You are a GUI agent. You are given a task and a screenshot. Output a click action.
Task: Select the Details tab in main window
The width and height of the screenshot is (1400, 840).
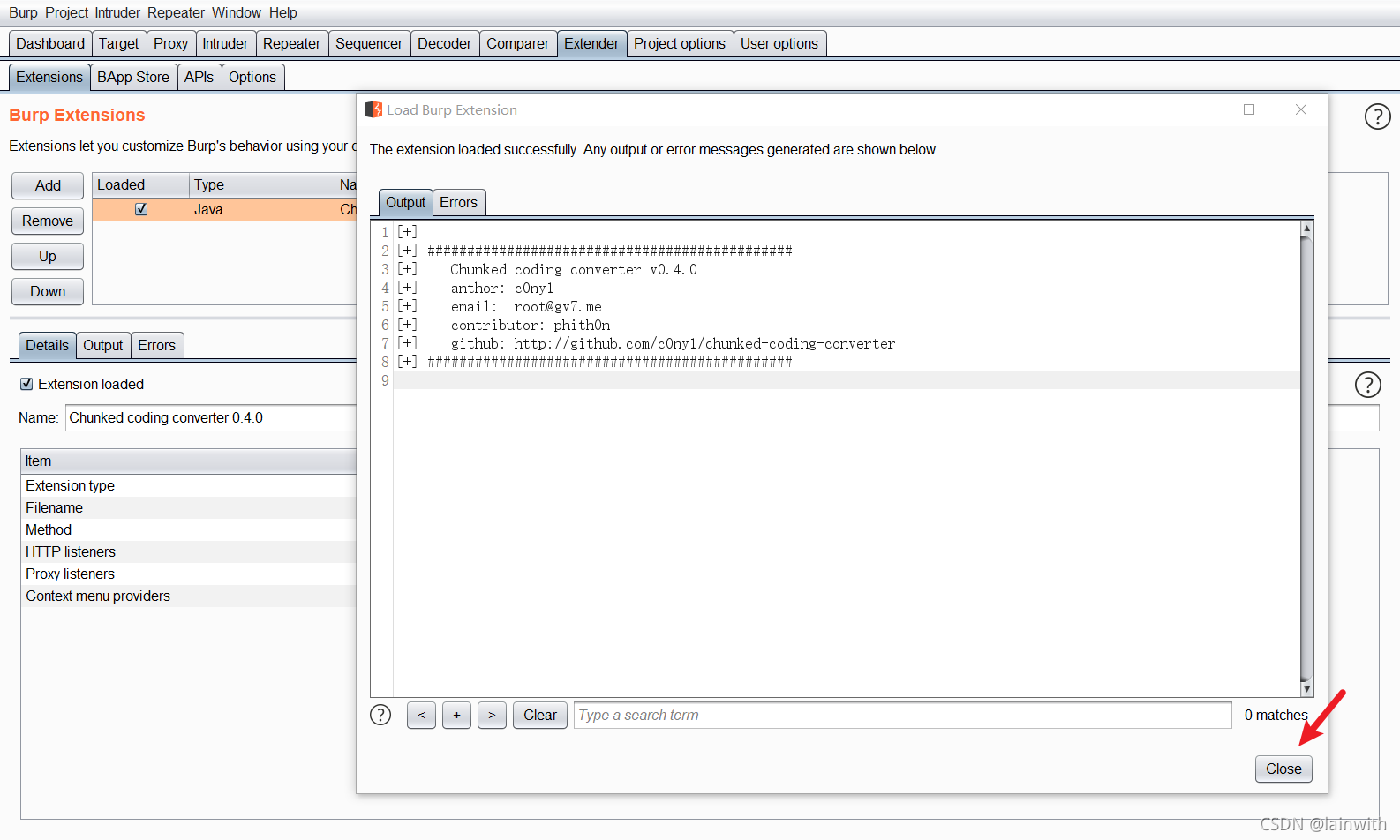tap(47, 346)
